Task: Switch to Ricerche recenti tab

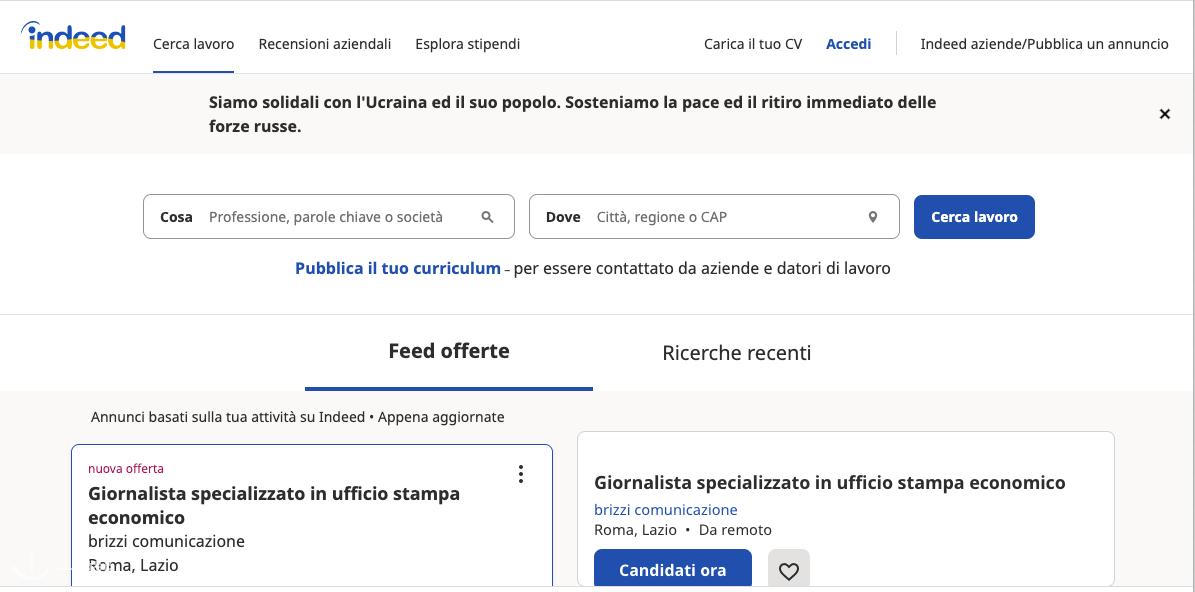Action: (736, 354)
